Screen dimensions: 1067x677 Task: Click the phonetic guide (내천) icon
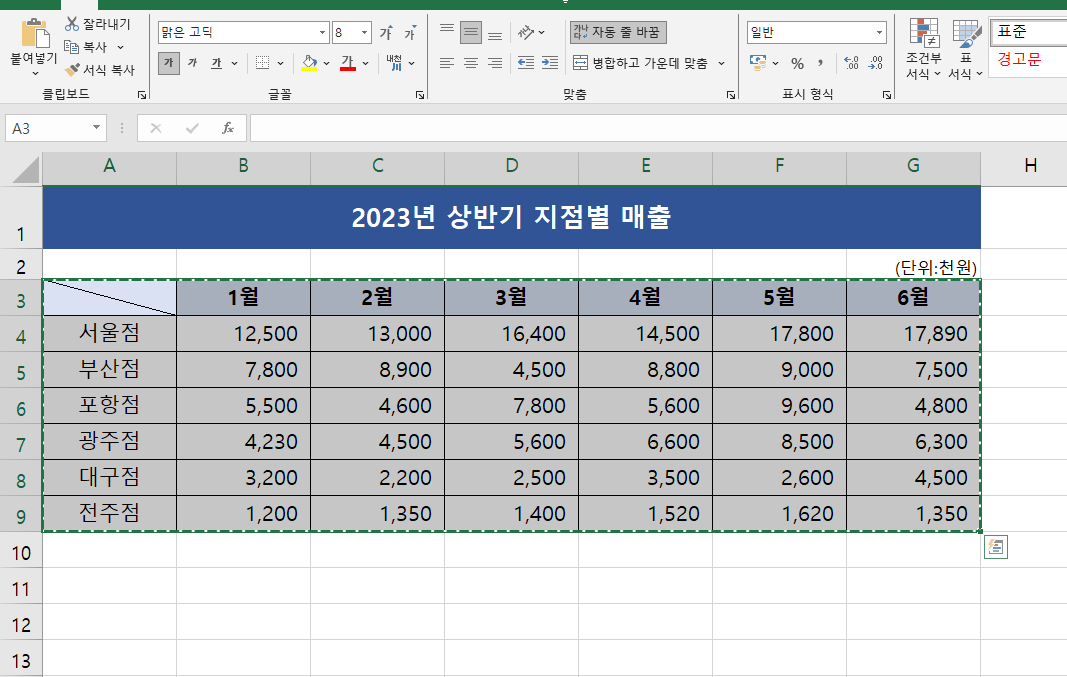click(394, 63)
